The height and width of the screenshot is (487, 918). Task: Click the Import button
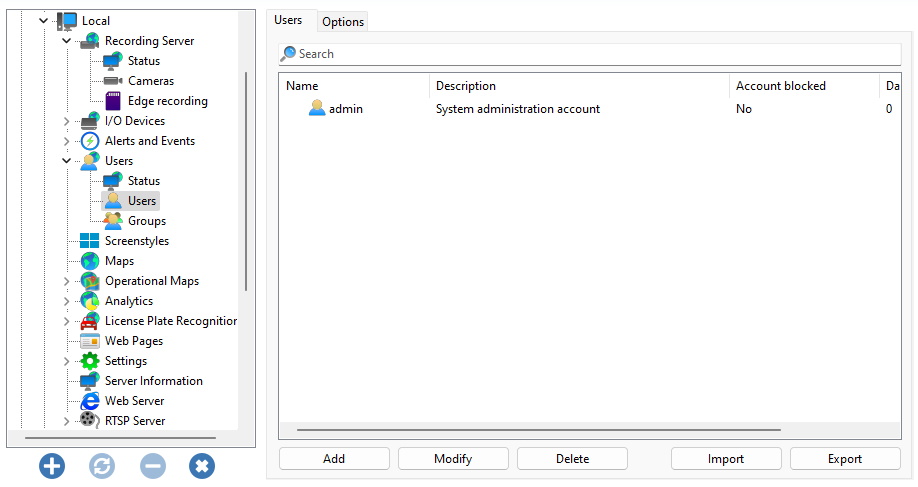pos(726,459)
